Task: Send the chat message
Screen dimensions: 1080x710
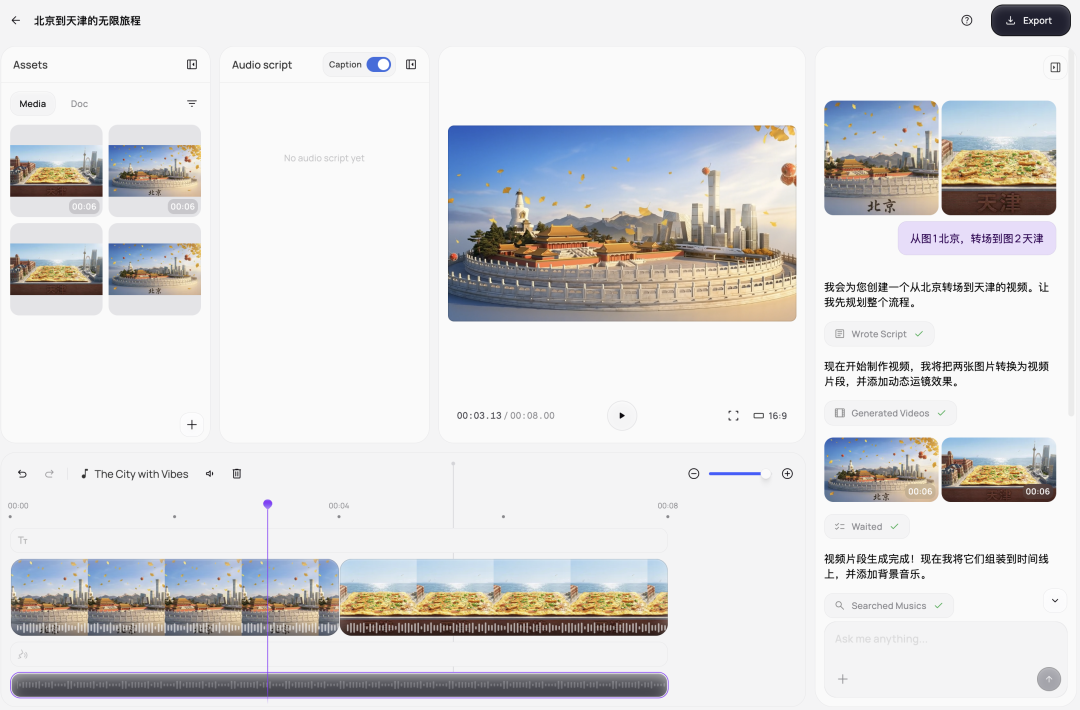Action: (x=1049, y=679)
